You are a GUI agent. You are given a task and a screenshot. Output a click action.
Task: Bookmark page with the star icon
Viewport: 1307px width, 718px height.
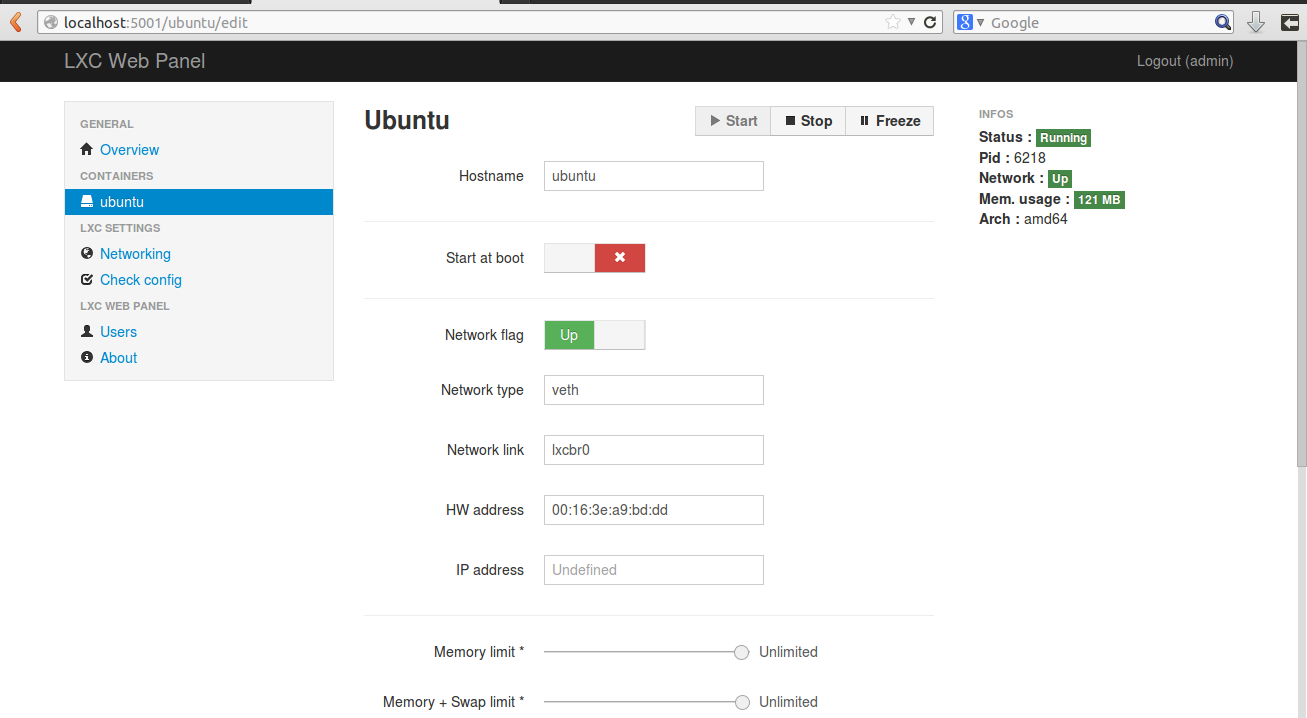click(892, 22)
